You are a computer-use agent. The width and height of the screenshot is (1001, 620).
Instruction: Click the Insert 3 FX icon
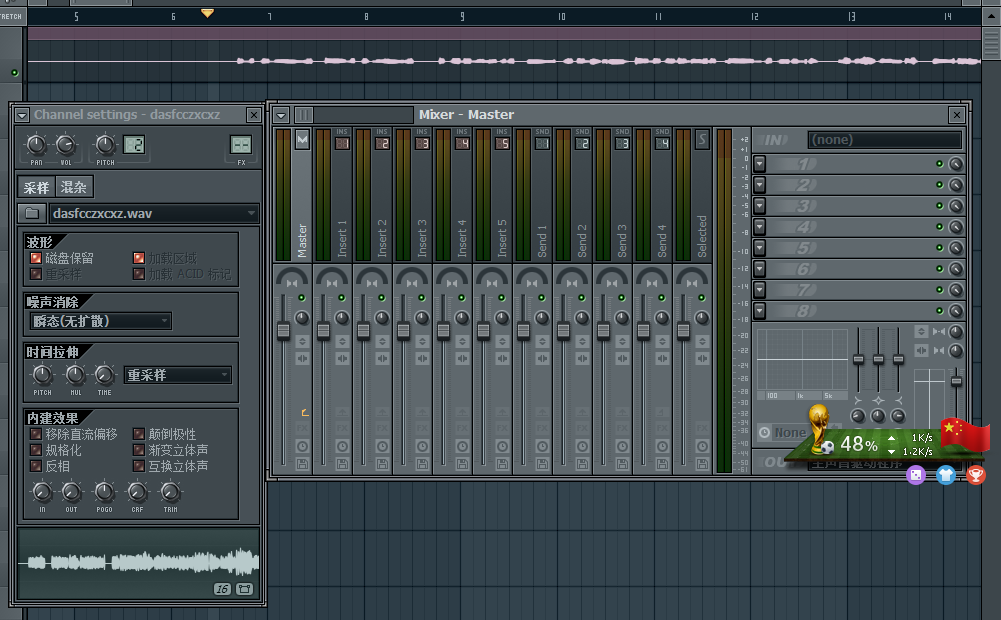pyautogui.click(x=423, y=428)
